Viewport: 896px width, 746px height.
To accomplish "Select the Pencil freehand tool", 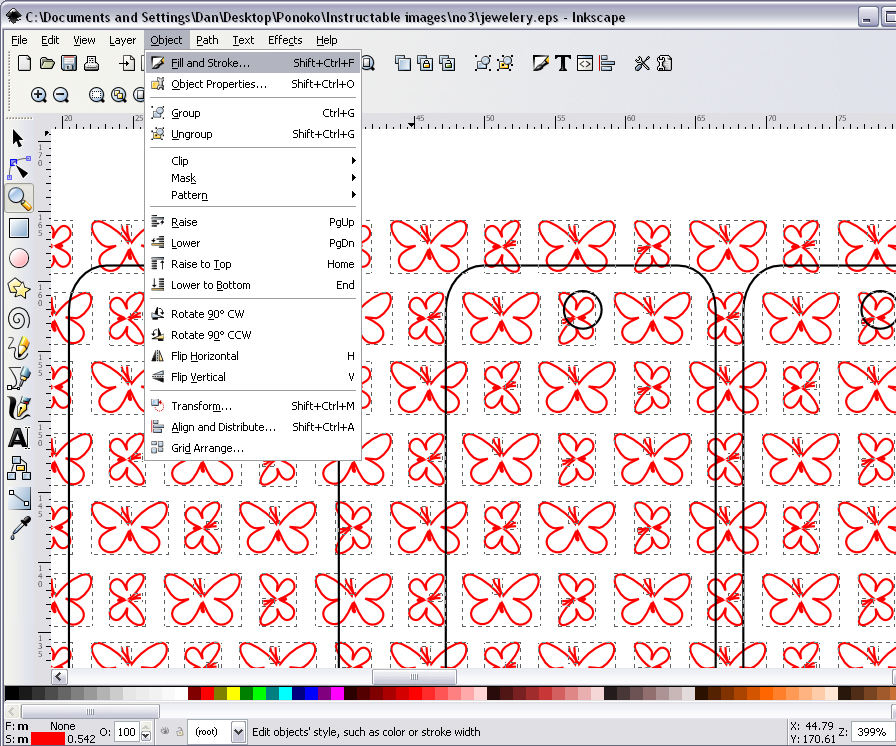I will click(19, 347).
